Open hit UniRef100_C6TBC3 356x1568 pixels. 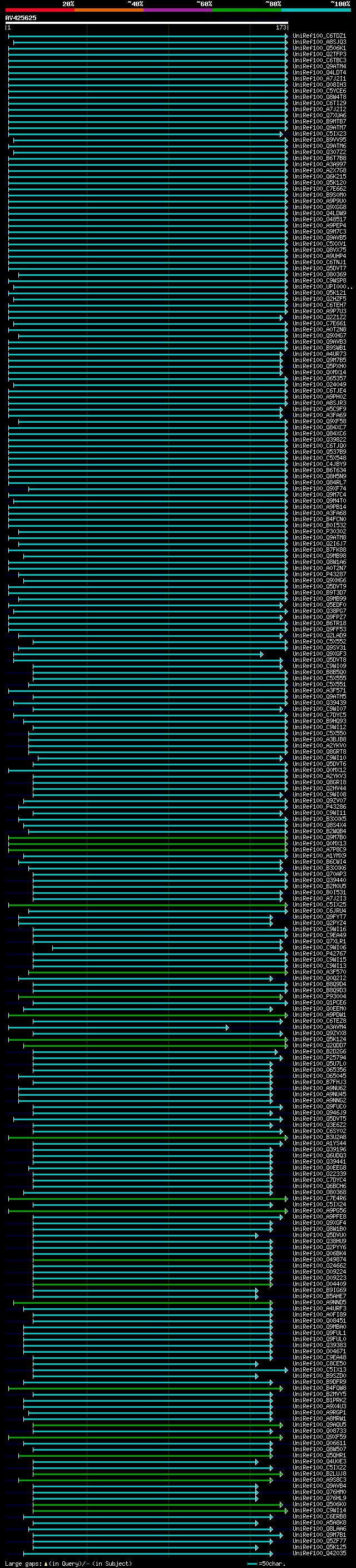coord(319,60)
